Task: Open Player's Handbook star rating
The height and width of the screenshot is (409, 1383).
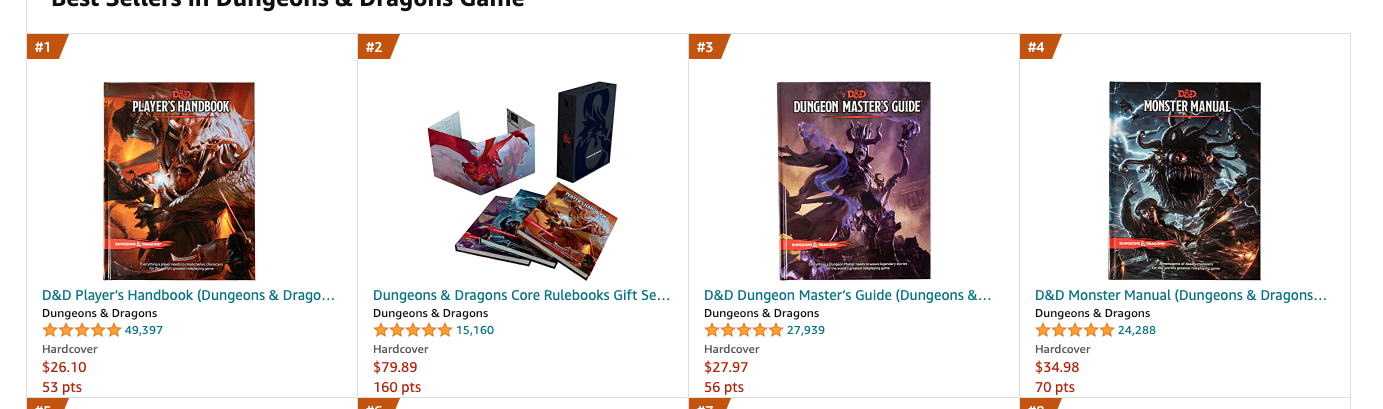Action: [x=81, y=330]
